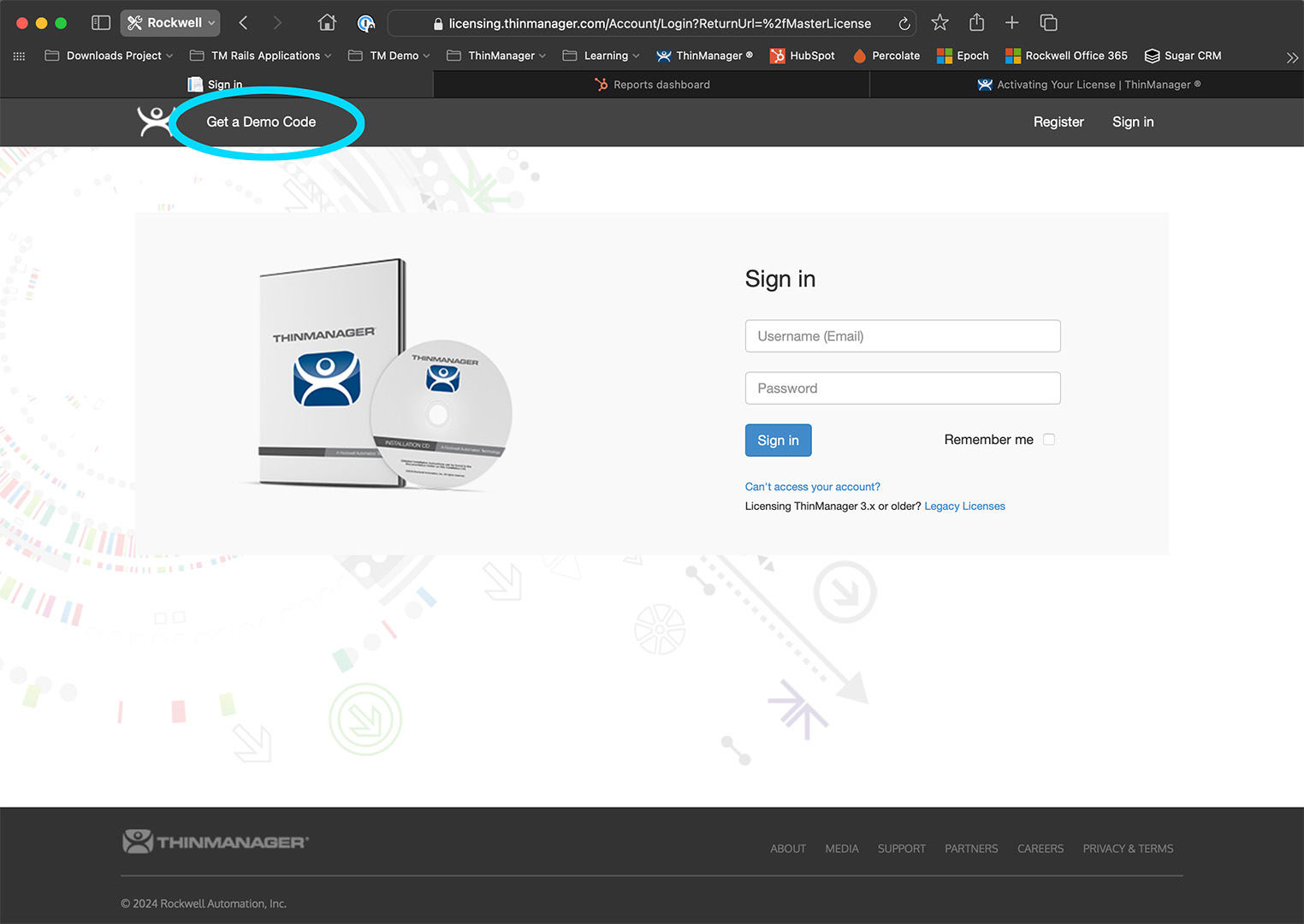Show tab overview icon

[1049, 23]
